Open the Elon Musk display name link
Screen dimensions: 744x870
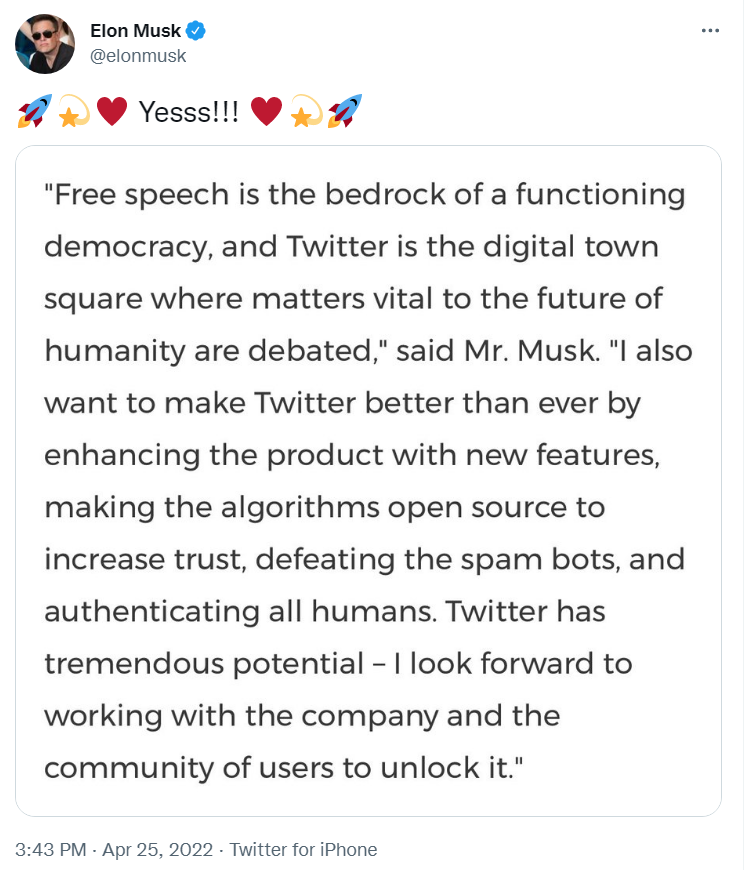point(135,31)
